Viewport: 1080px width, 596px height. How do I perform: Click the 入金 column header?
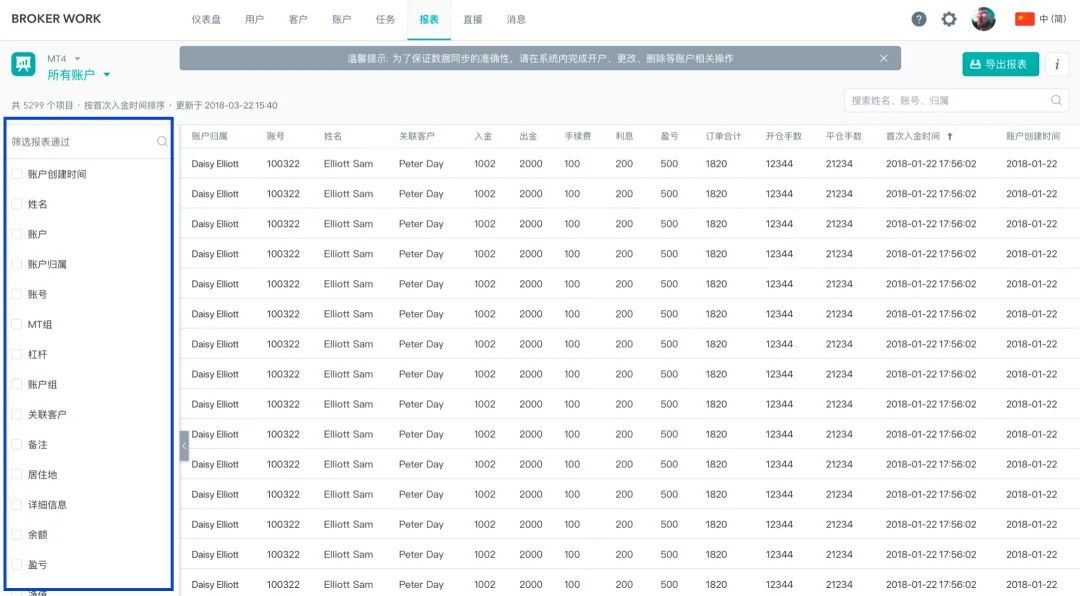pos(483,136)
